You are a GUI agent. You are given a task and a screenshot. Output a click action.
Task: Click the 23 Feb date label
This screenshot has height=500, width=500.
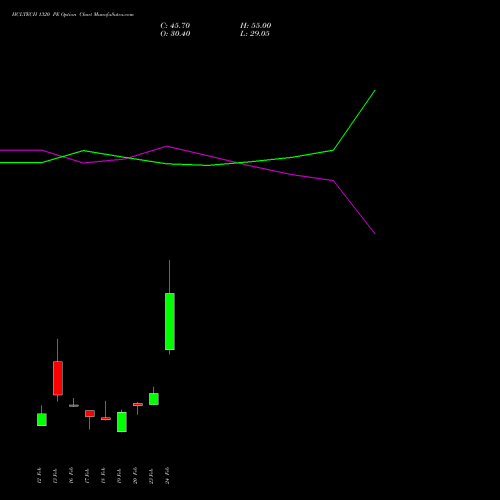pyautogui.click(x=151, y=475)
